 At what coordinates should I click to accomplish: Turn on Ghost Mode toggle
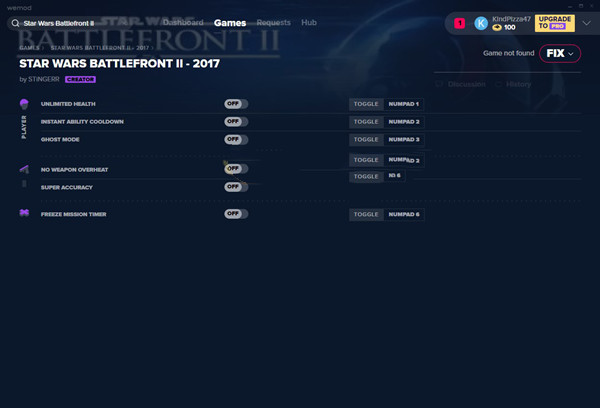(236, 139)
